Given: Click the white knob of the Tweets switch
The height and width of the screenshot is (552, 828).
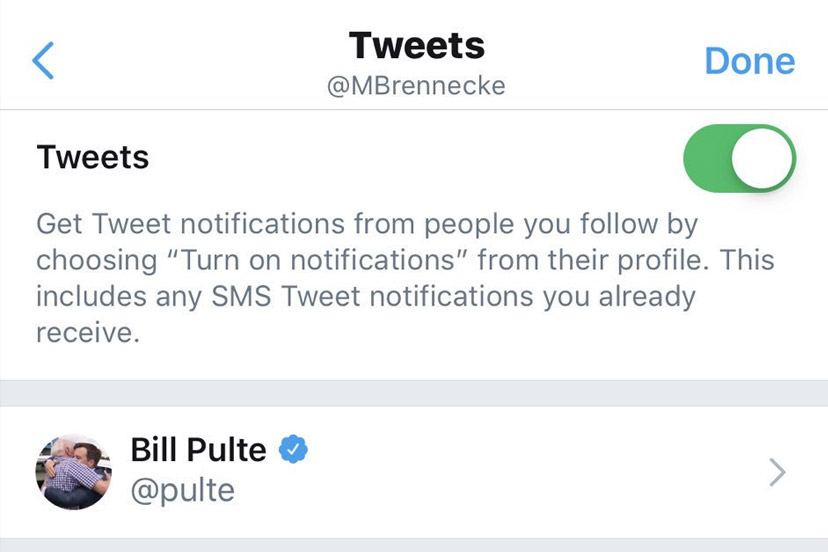Looking at the screenshot, I should coord(763,158).
